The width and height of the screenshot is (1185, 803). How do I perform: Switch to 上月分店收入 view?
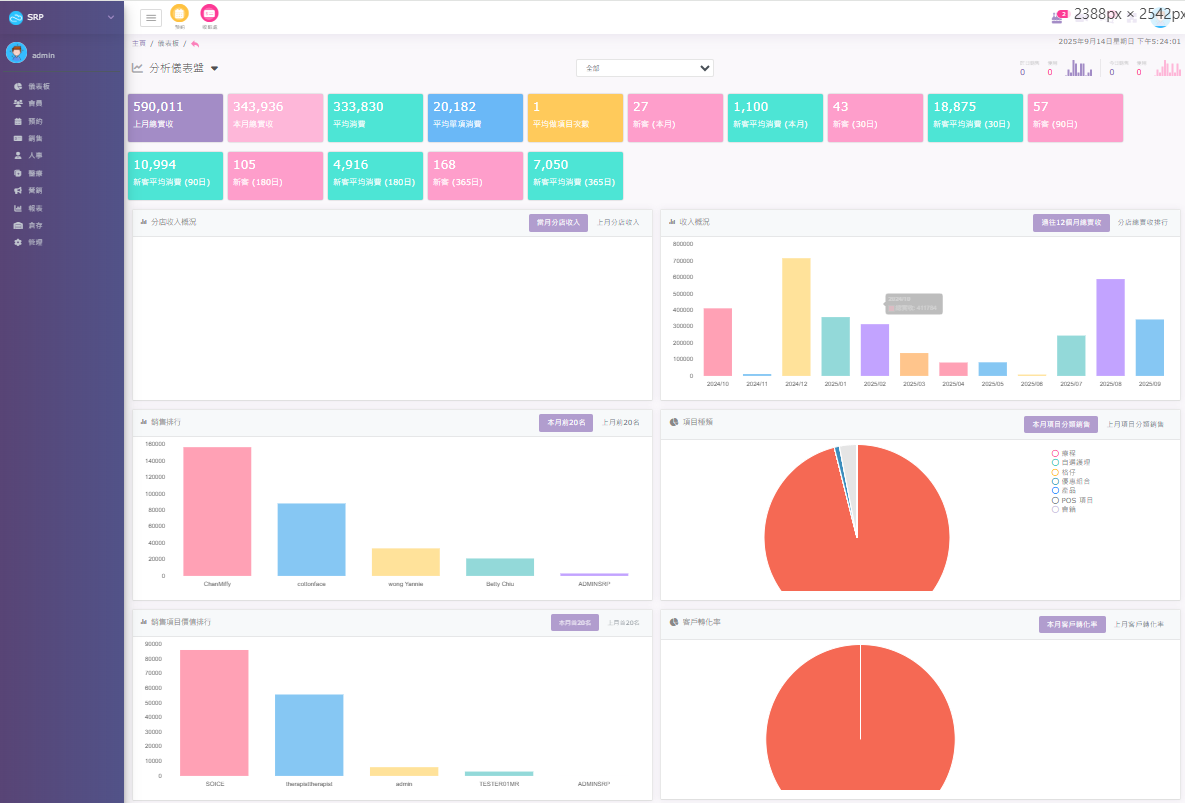tap(618, 222)
